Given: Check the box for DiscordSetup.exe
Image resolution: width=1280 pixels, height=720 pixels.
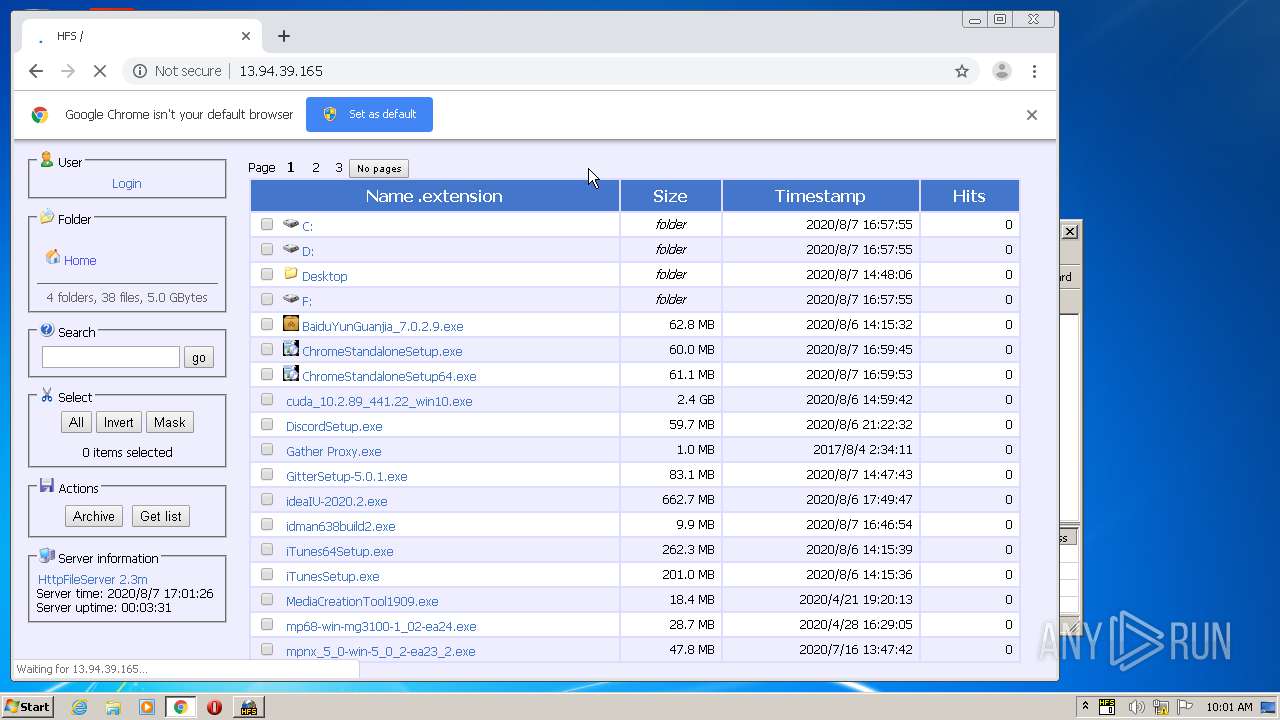Looking at the screenshot, I should pos(267,424).
